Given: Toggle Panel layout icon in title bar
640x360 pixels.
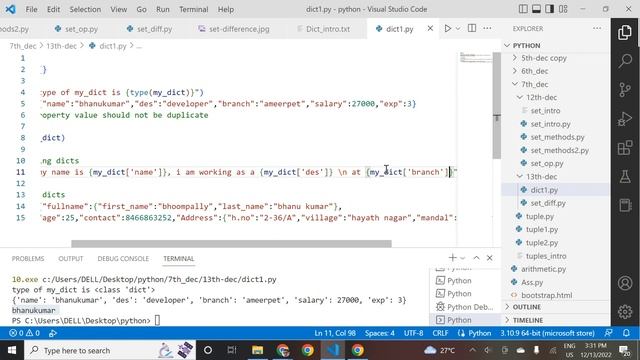Looking at the screenshot, I should click(536, 9).
